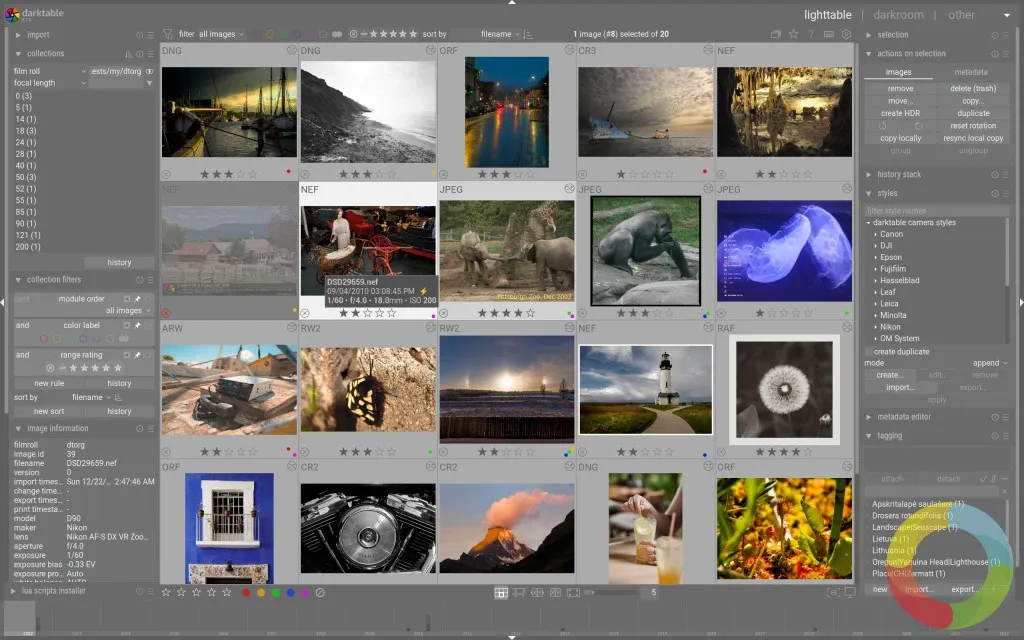1024x640 pixels.
Task: Select file manager layout icon
Action: click(x=501, y=592)
